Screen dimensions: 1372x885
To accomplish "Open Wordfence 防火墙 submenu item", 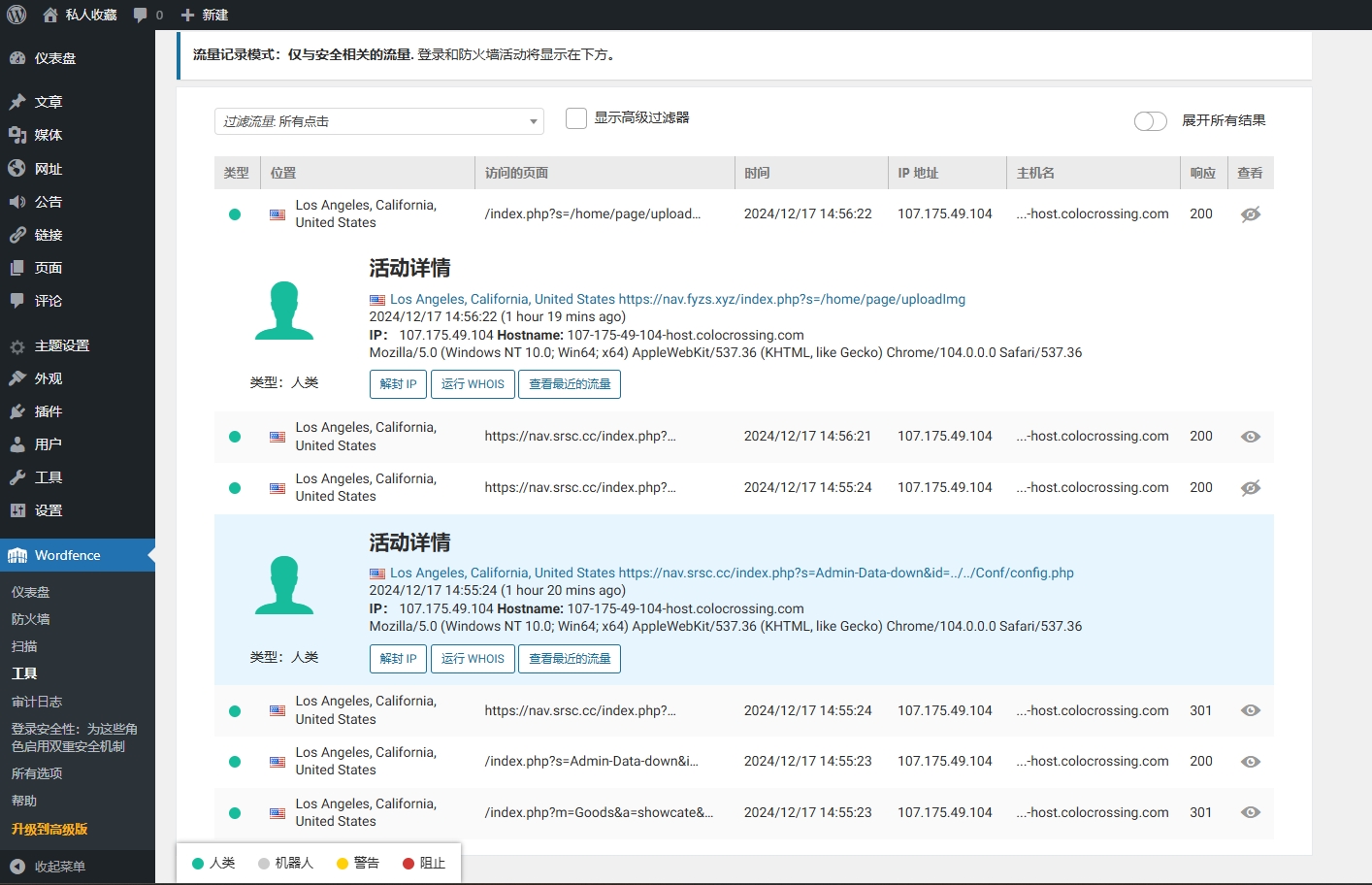I will point(31,619).
